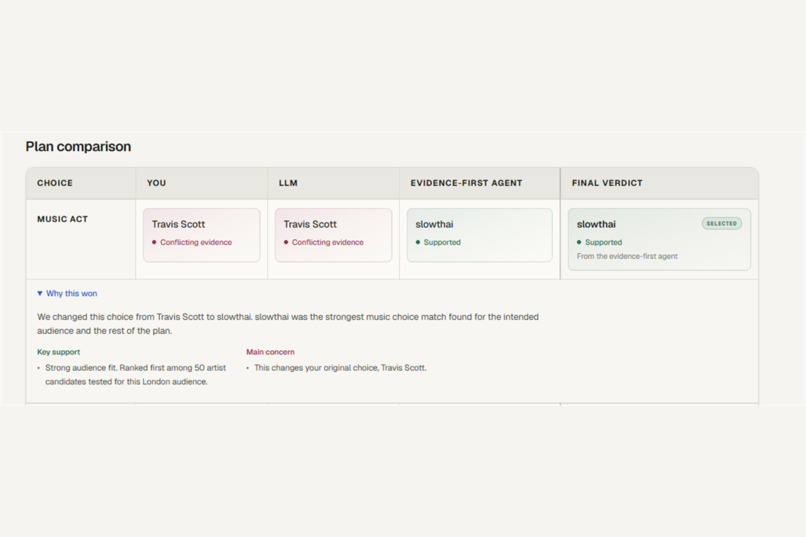The width and height of the screenshot is (806, 537).
Task: Click the CHOICE column header
Action: [x=55, y=183]
